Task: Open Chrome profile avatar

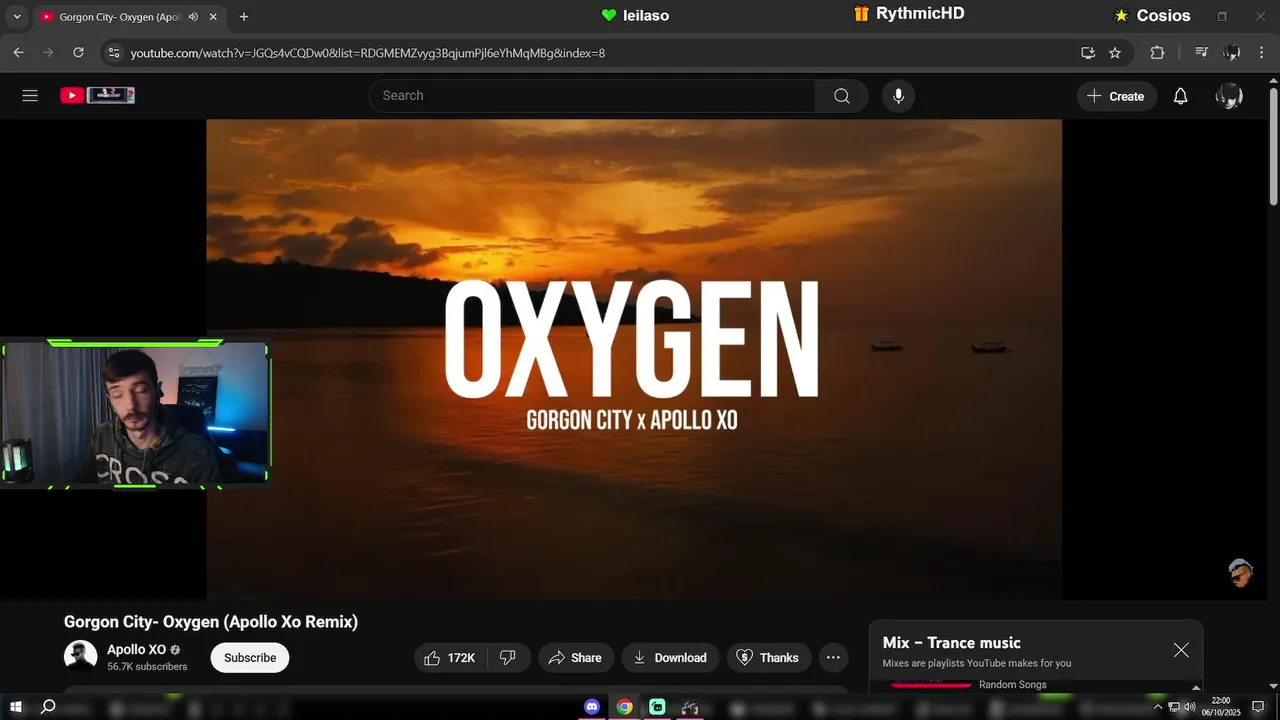Action: coord(1232,53)
